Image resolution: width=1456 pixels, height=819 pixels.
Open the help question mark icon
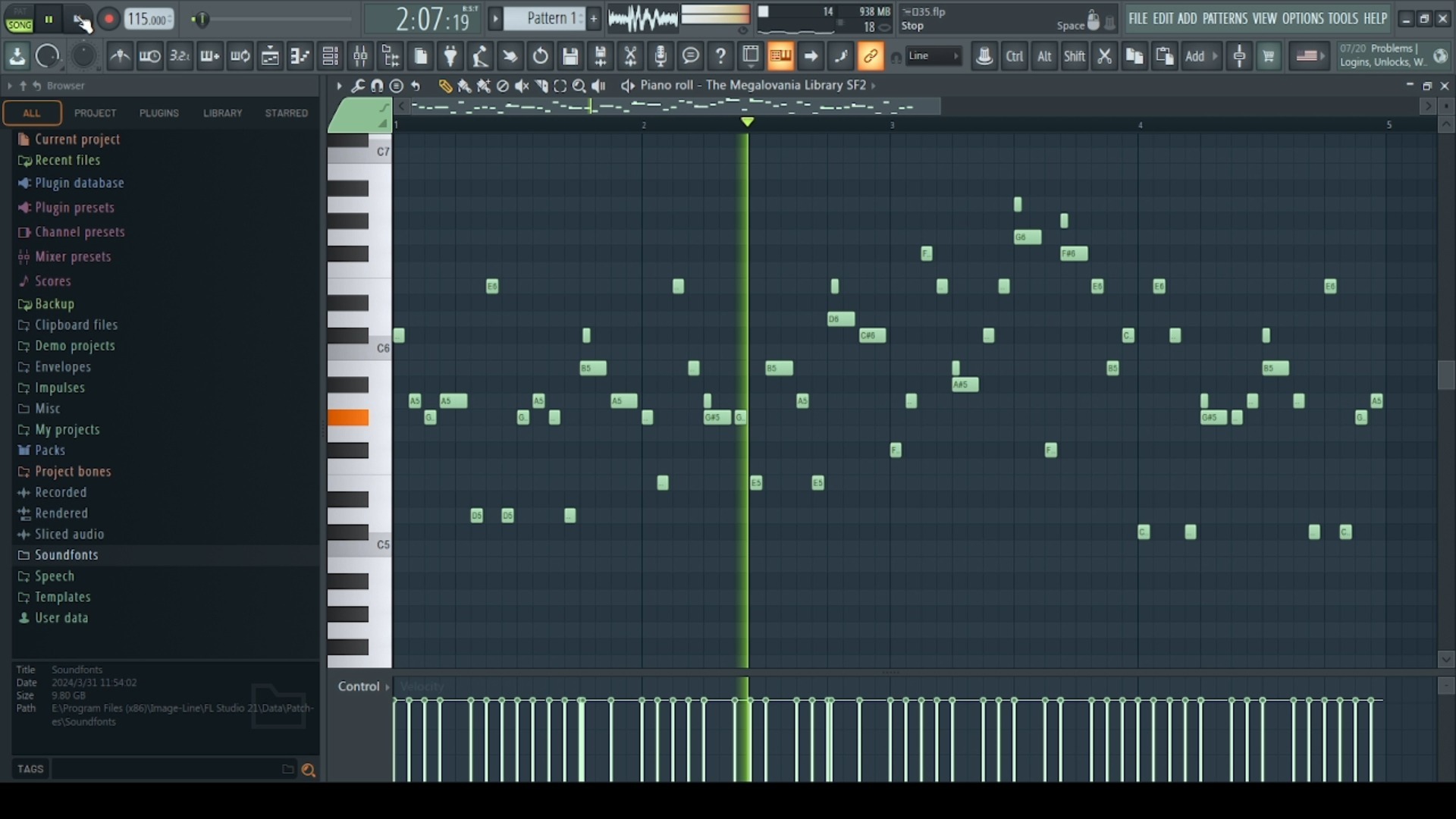[720, 56]
